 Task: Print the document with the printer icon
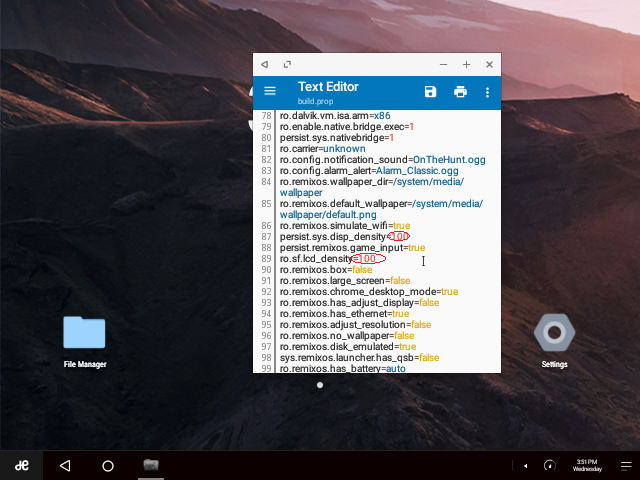(460, 92)
